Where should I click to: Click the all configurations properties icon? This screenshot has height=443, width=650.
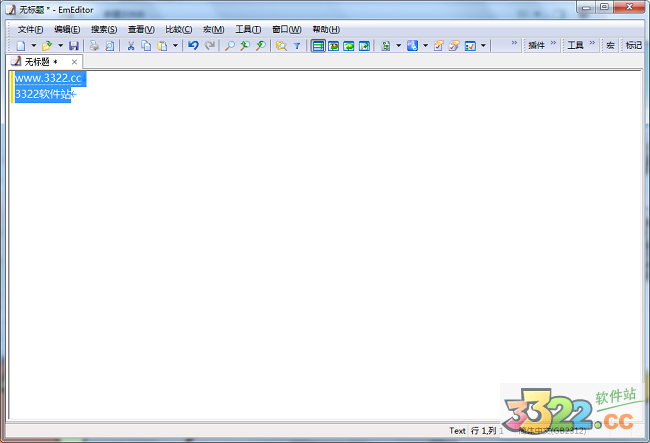coord(454,46)
